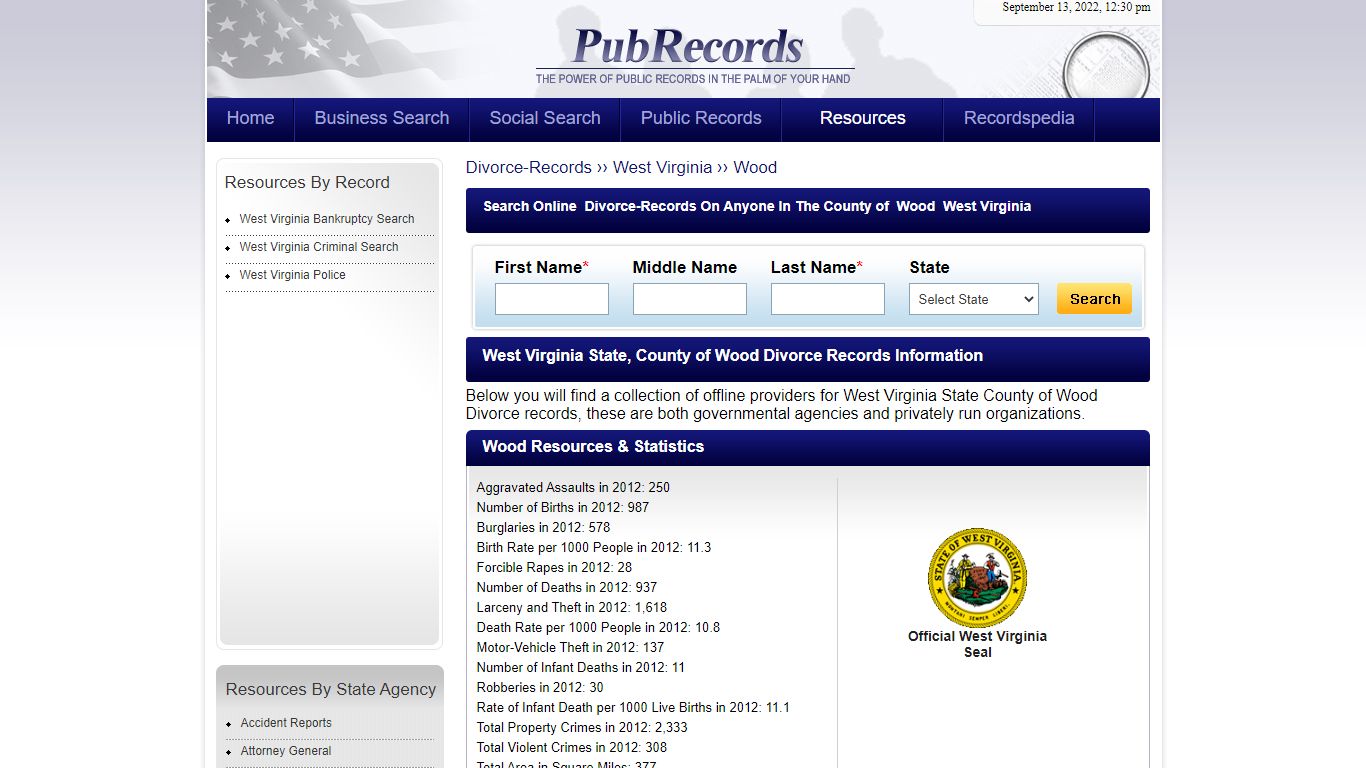Screen dimensions: 1366x768
Task: Click 'Motor-Vehicle Theft in 2012: 137' text
Action: pos(570,648)
